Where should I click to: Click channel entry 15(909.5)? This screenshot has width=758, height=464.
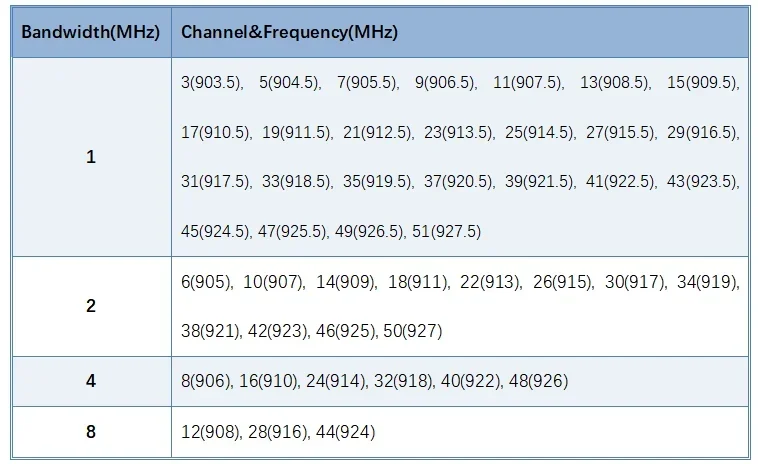[x=702, y=83]
